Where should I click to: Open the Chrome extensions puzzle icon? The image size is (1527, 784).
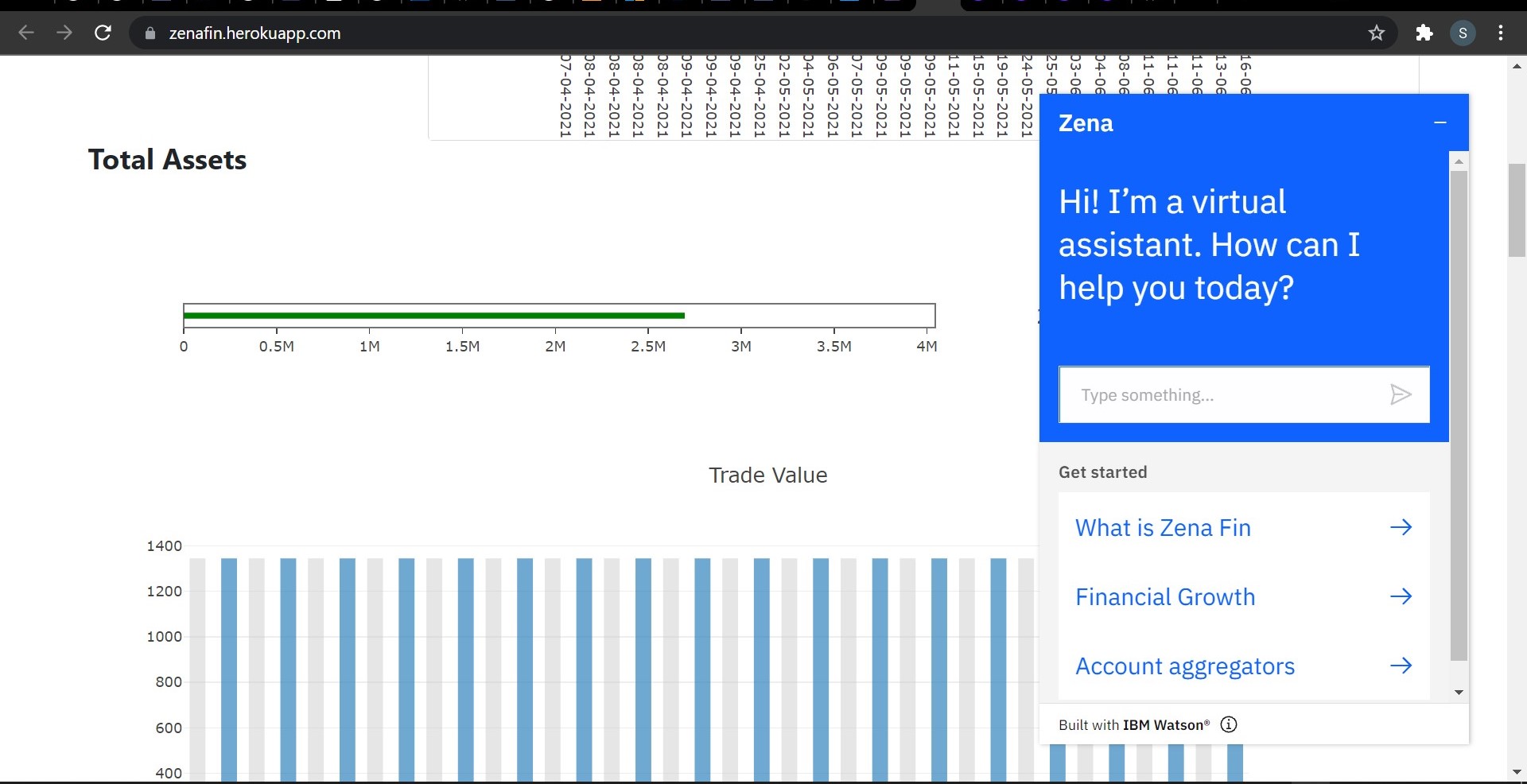pos(1424,33)
